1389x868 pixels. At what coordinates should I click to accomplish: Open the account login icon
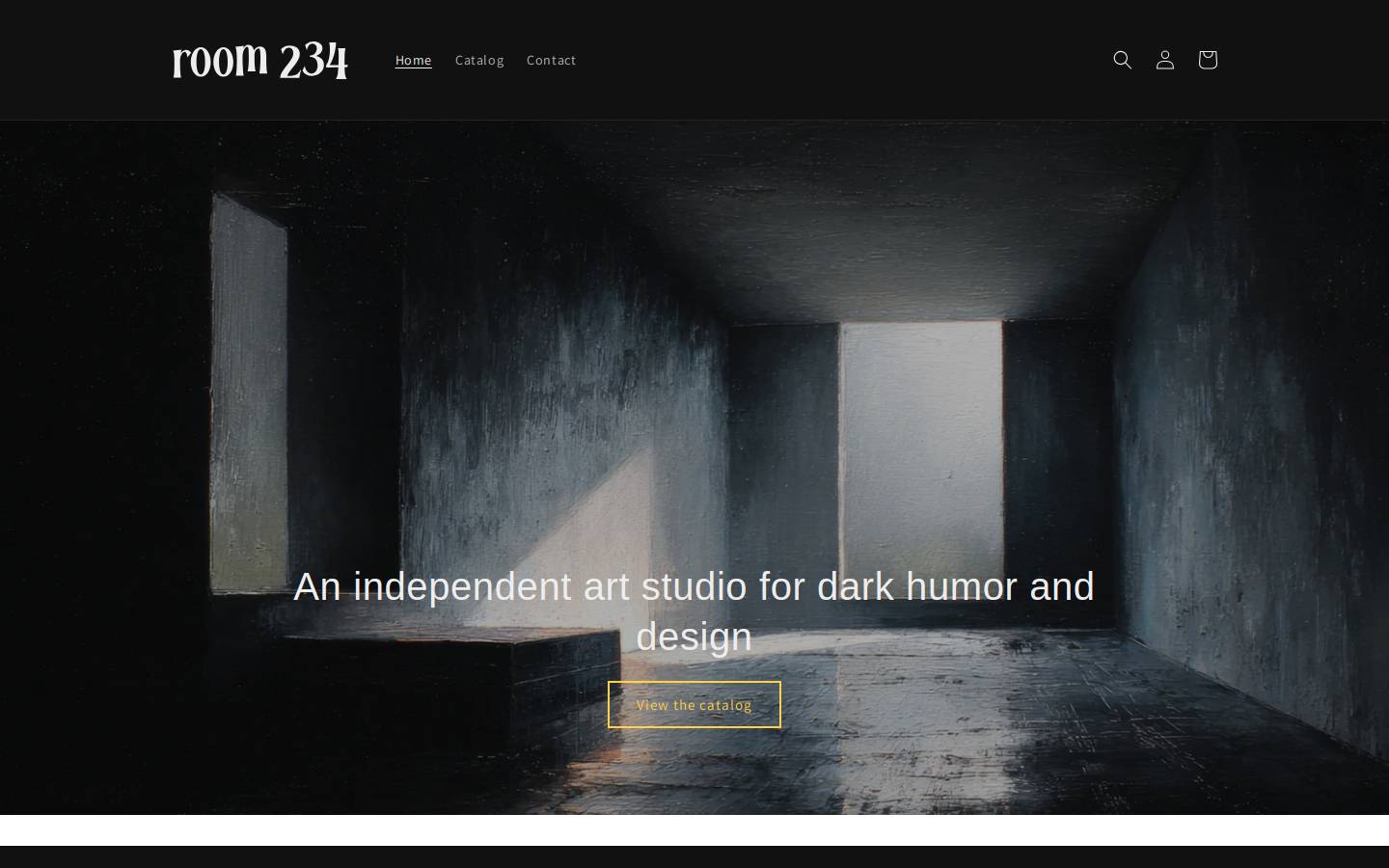1164,60
